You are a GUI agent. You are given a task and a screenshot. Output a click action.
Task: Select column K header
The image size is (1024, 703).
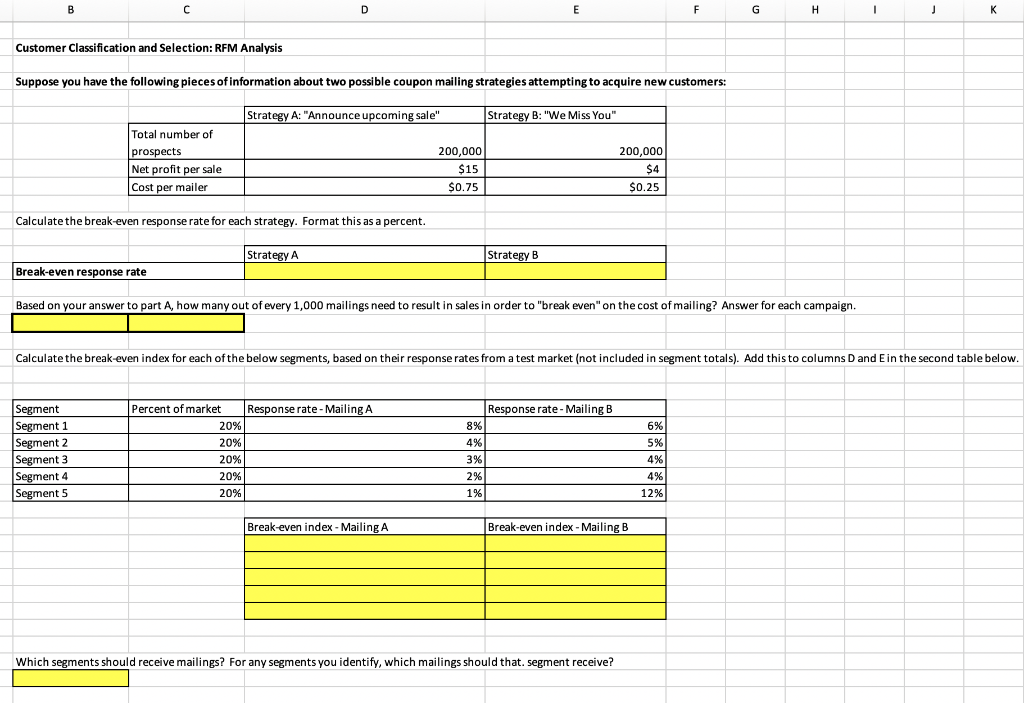click(993, 10)
